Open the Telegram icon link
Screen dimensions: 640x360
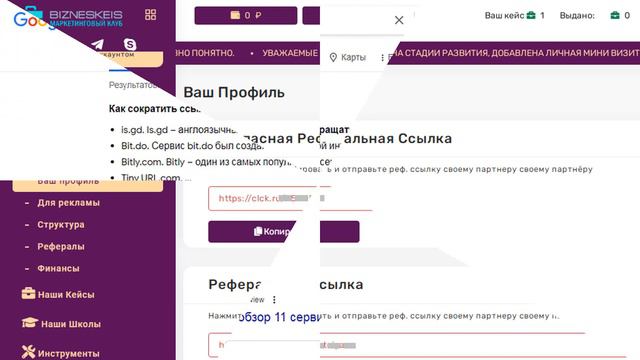[x=97, y=44]
